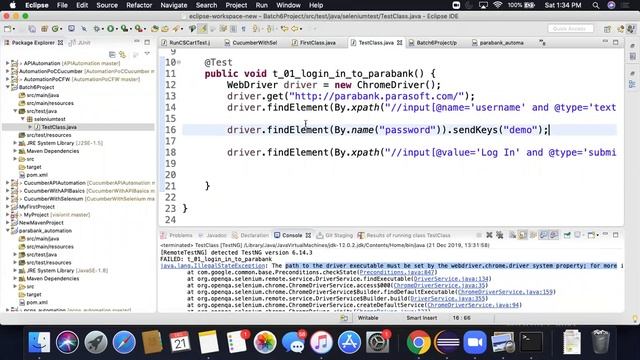The image size is (640, 360).
Task: Open the Navigate menu
Action: 173,5
